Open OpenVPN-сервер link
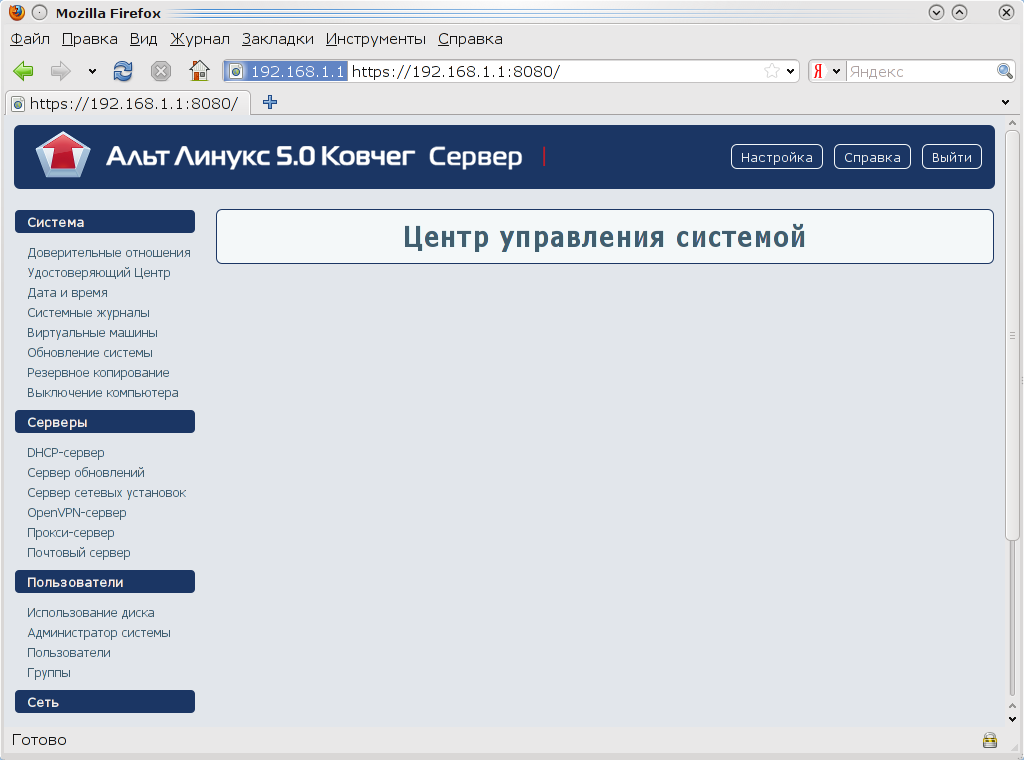 [76, 513]
